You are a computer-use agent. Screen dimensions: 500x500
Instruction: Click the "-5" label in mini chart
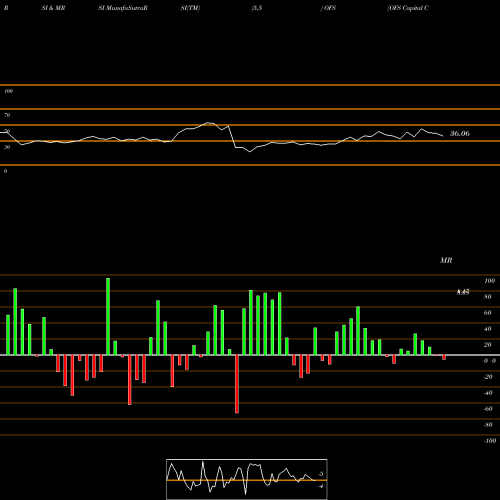pyautogui.click(x=321, y=474)
